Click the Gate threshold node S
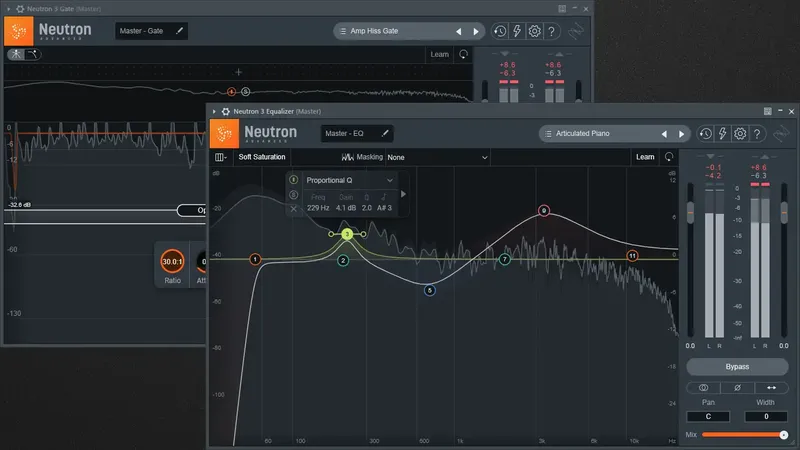The width and height of the screenshot is (800, 450). [x=245, y=92]
